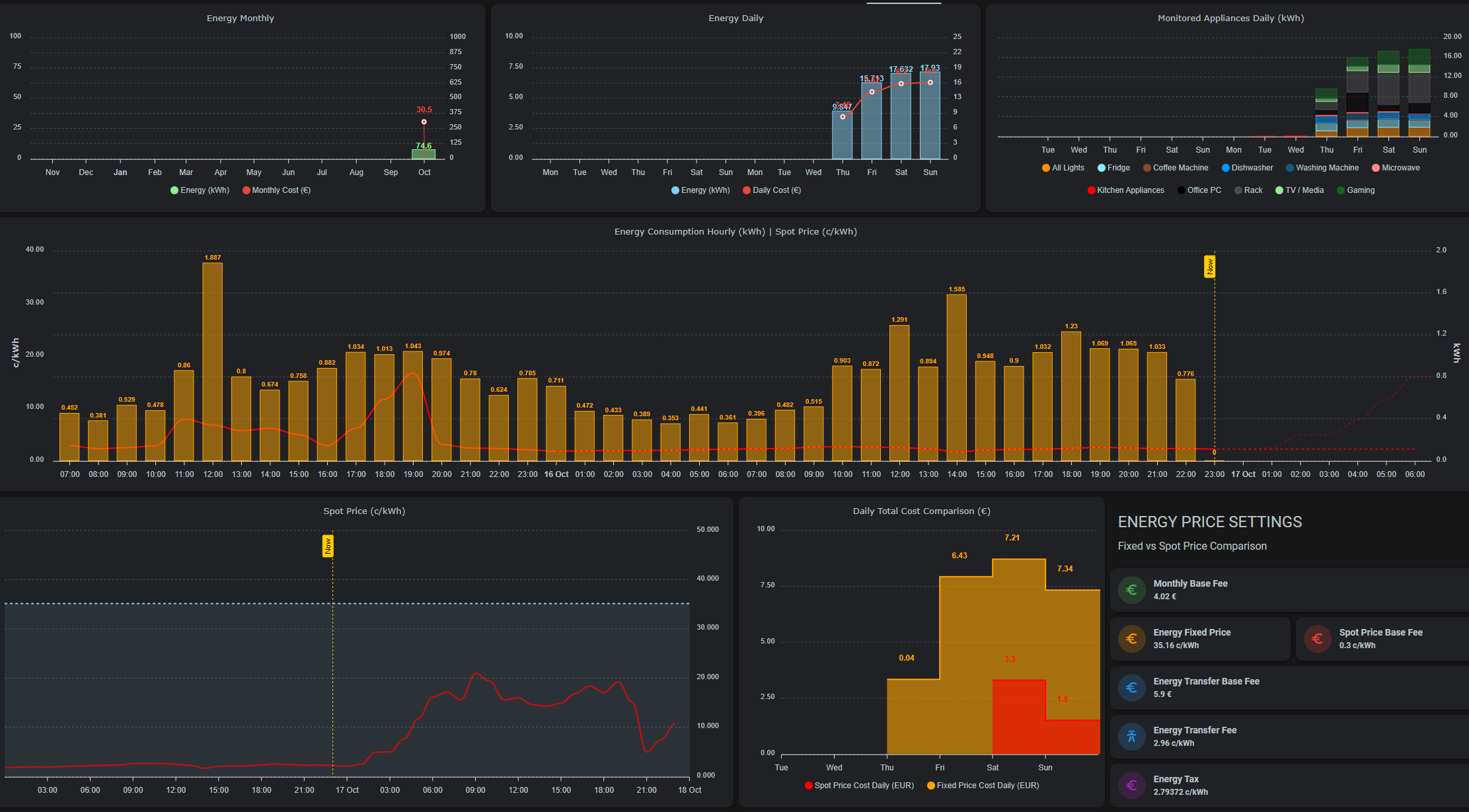Open the Energy Transfer Base Fee blue euro icon
The width and height of the screenshot is (1469, 812).
(x=1131, y=688)
